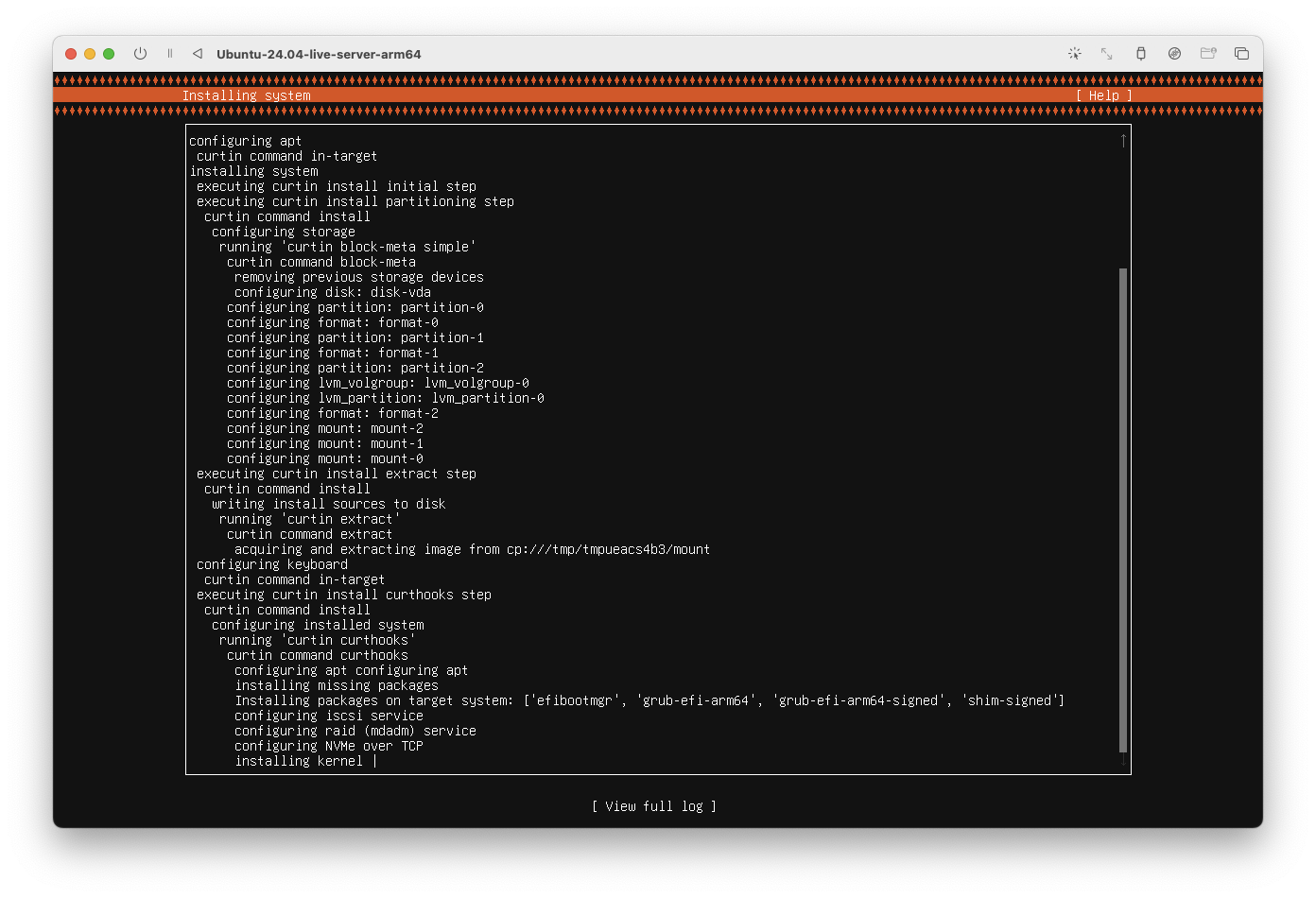
Task: Toggle capture mouse cursor icon
Action: coord(1075,54)
